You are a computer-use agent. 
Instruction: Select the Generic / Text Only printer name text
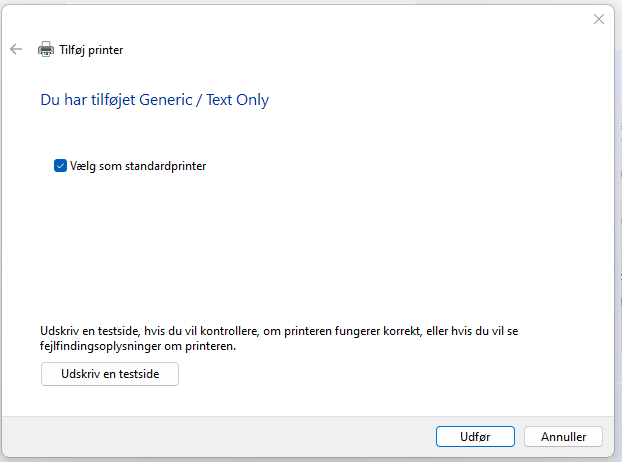click(x=204, y=100)
